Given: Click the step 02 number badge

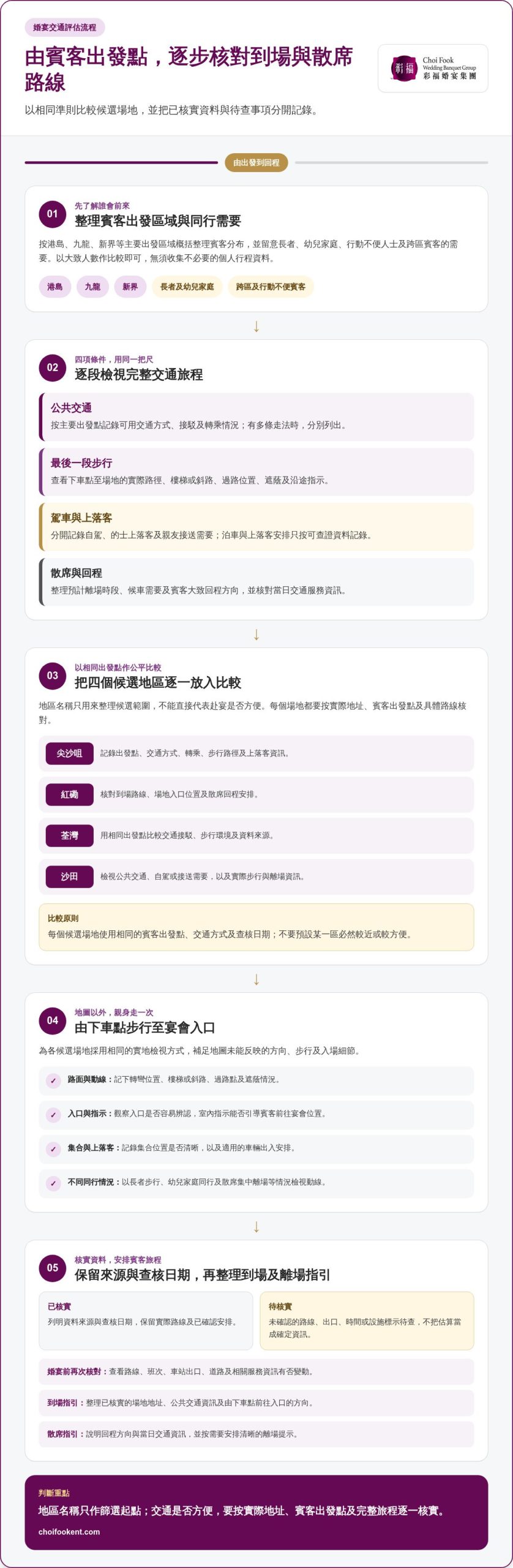Looking at the screenshot, I should [52, 367].
